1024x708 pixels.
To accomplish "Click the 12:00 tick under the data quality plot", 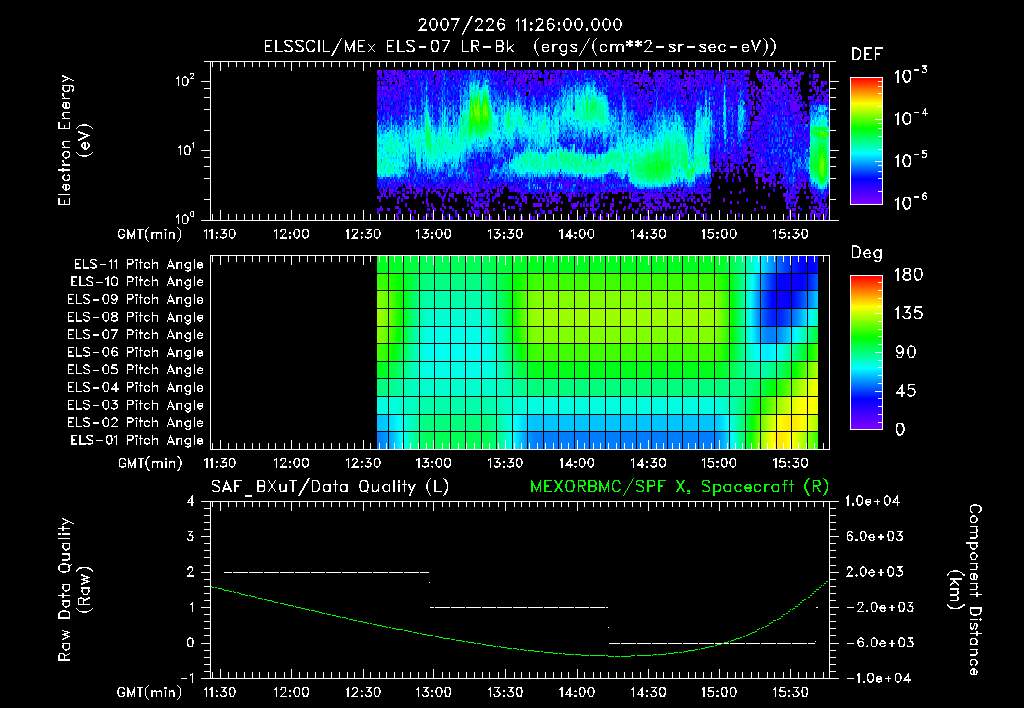I will 291,693.
